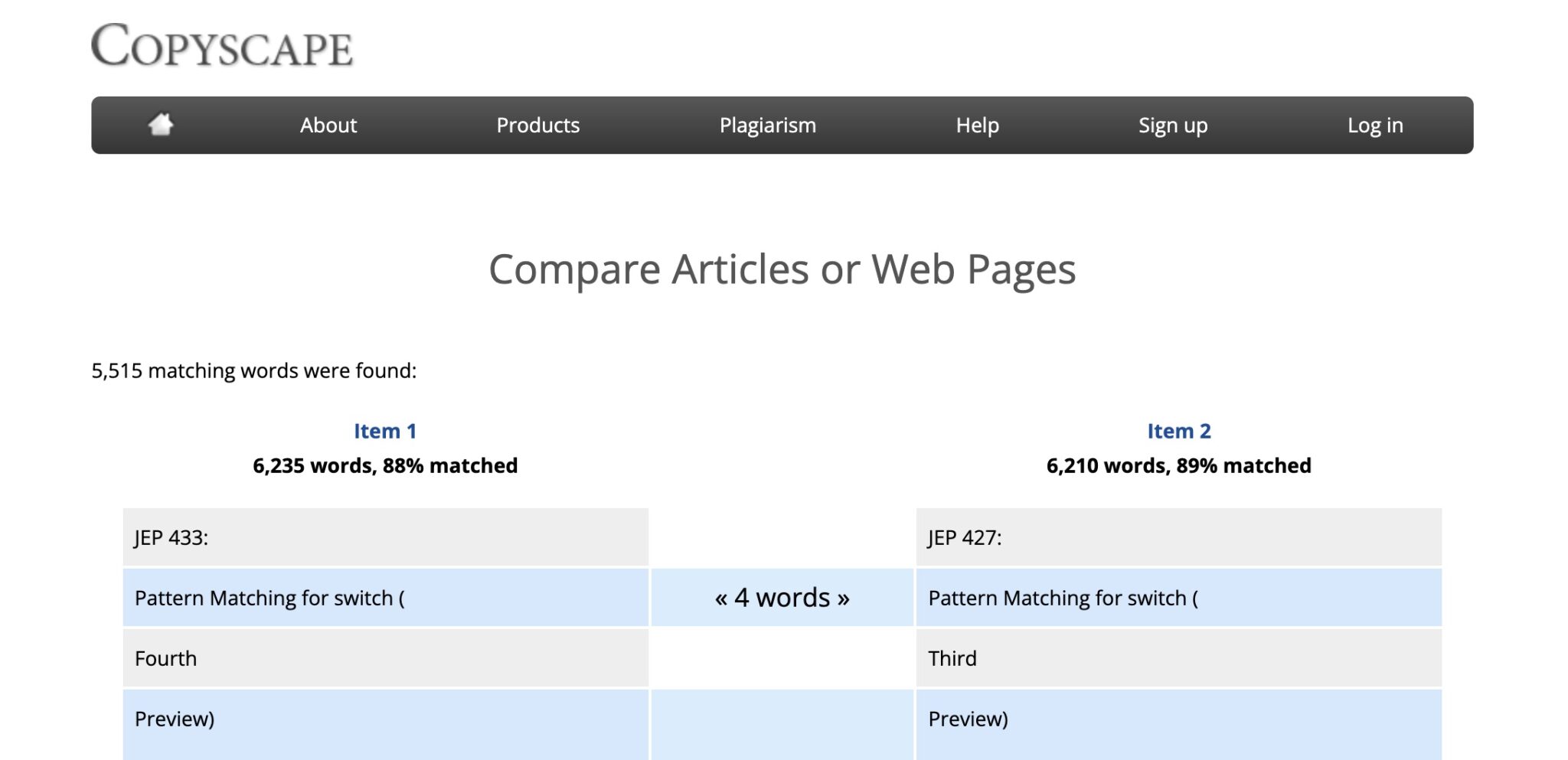Click the home icon in navigation bar
This screenshot has height=760, width=1568.
point(161,125)
